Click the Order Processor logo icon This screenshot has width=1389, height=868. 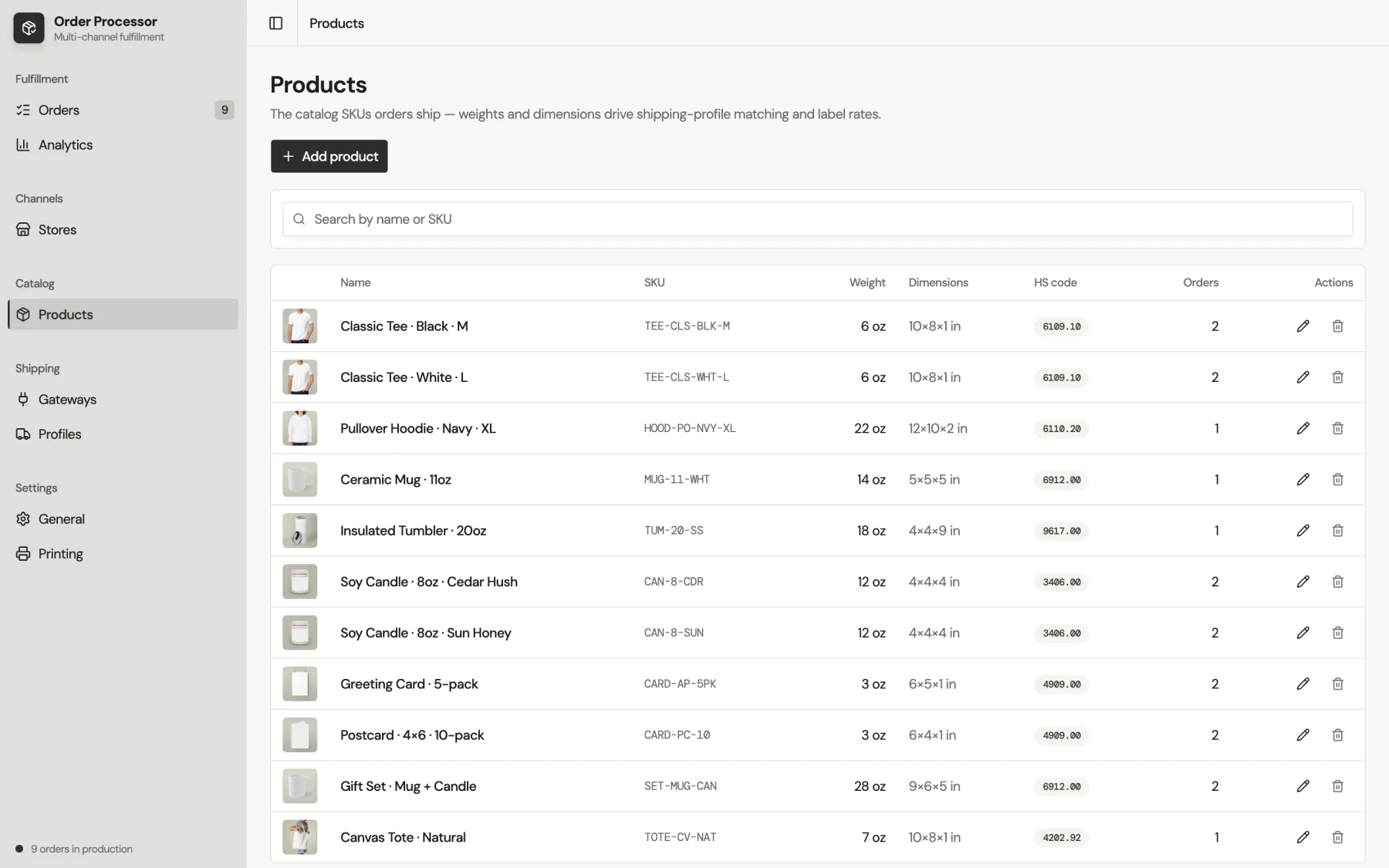click(29, 28)
